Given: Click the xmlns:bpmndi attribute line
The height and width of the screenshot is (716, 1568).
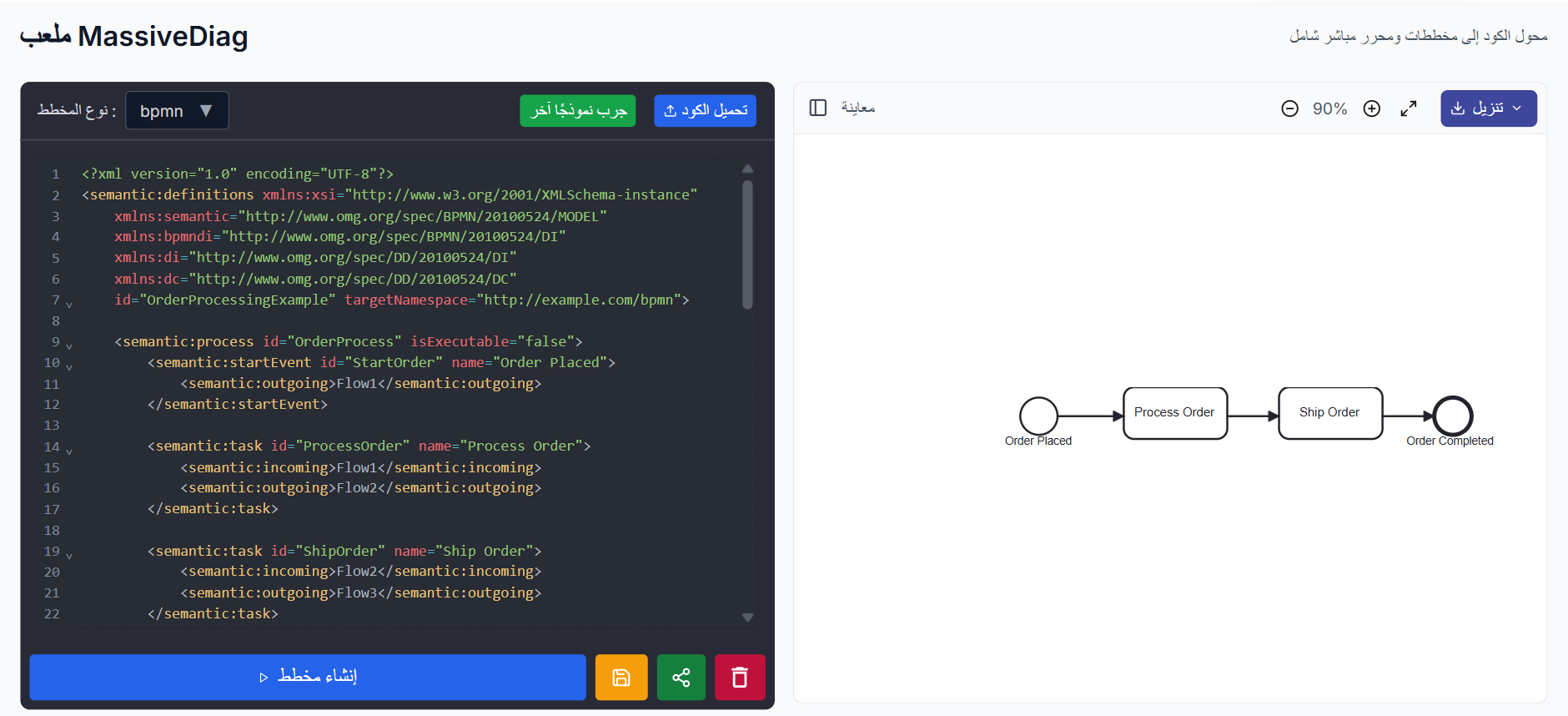Looking at the screenshot, I should pyautogui.click(x=340, y=236).
